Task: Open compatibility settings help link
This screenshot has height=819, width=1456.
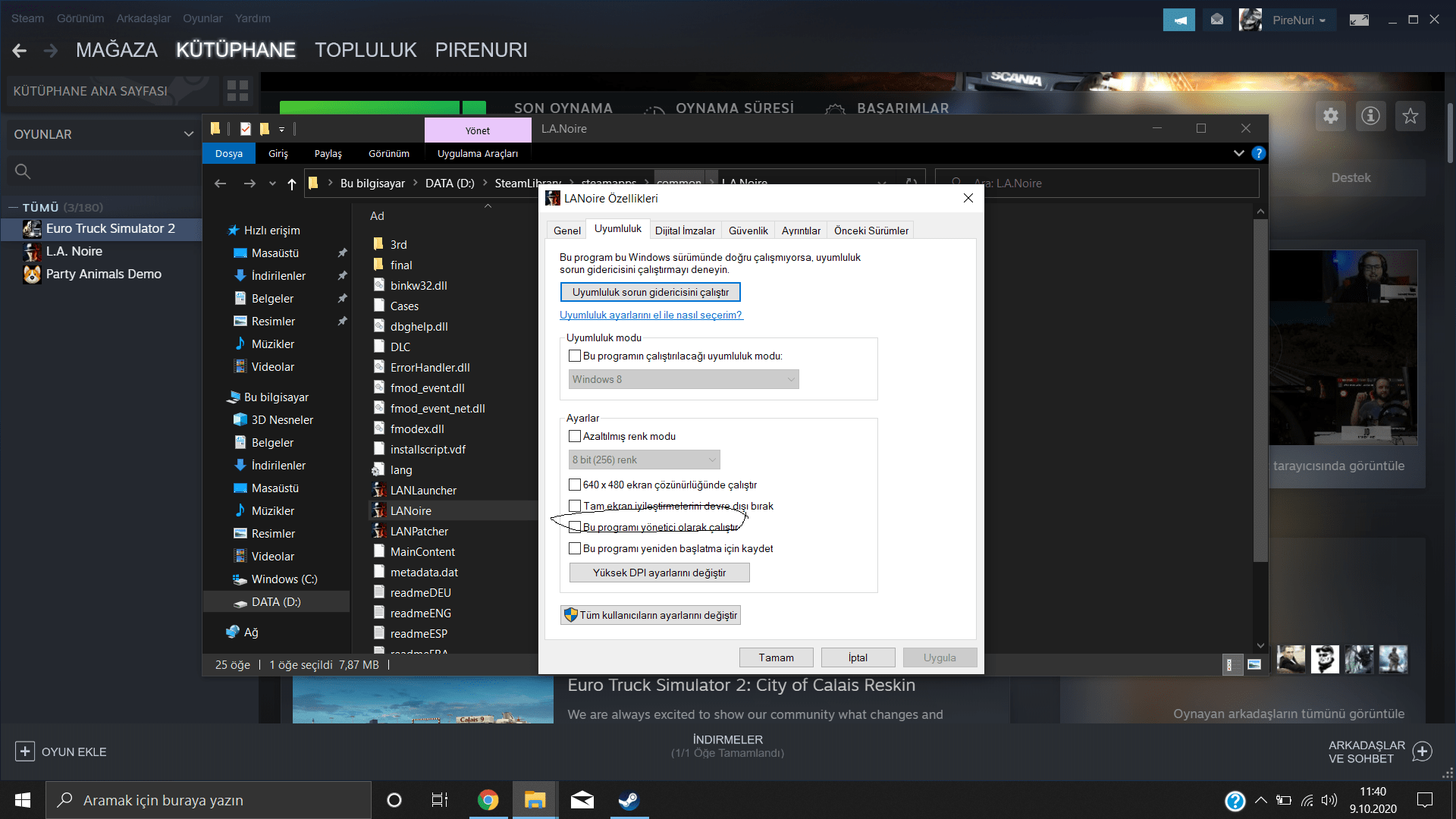Action: (651, 315)
